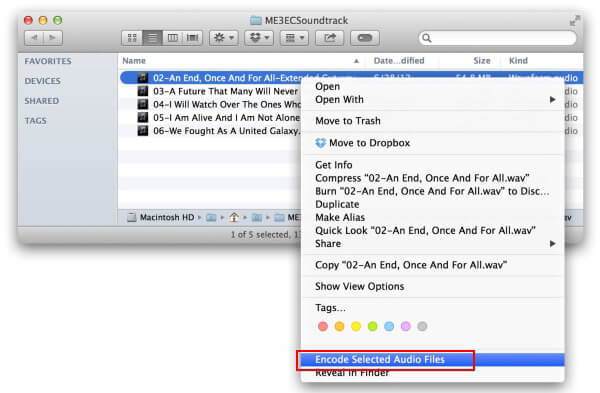Go forward with the Finder forward arrow
Screen dimensions: 600x393
point(53,38)
